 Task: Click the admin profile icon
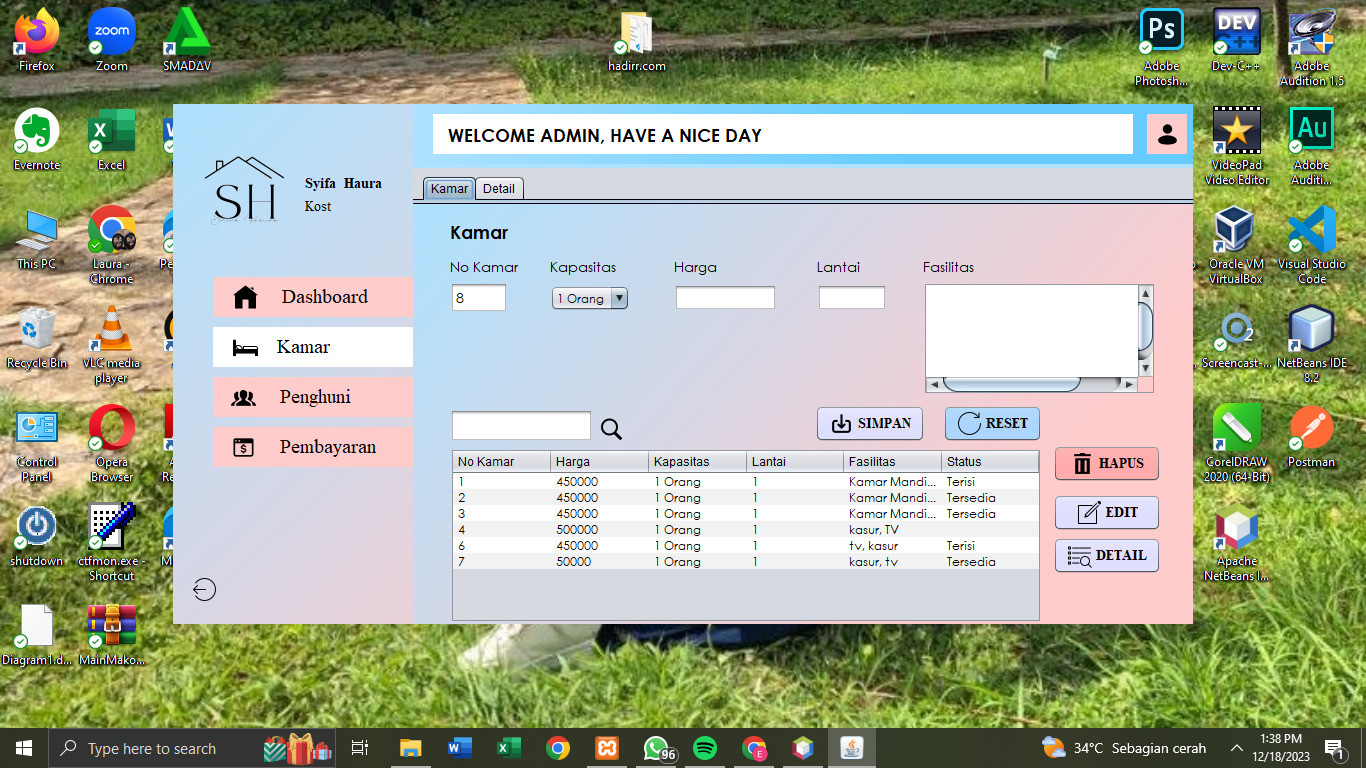[1166, 134]
